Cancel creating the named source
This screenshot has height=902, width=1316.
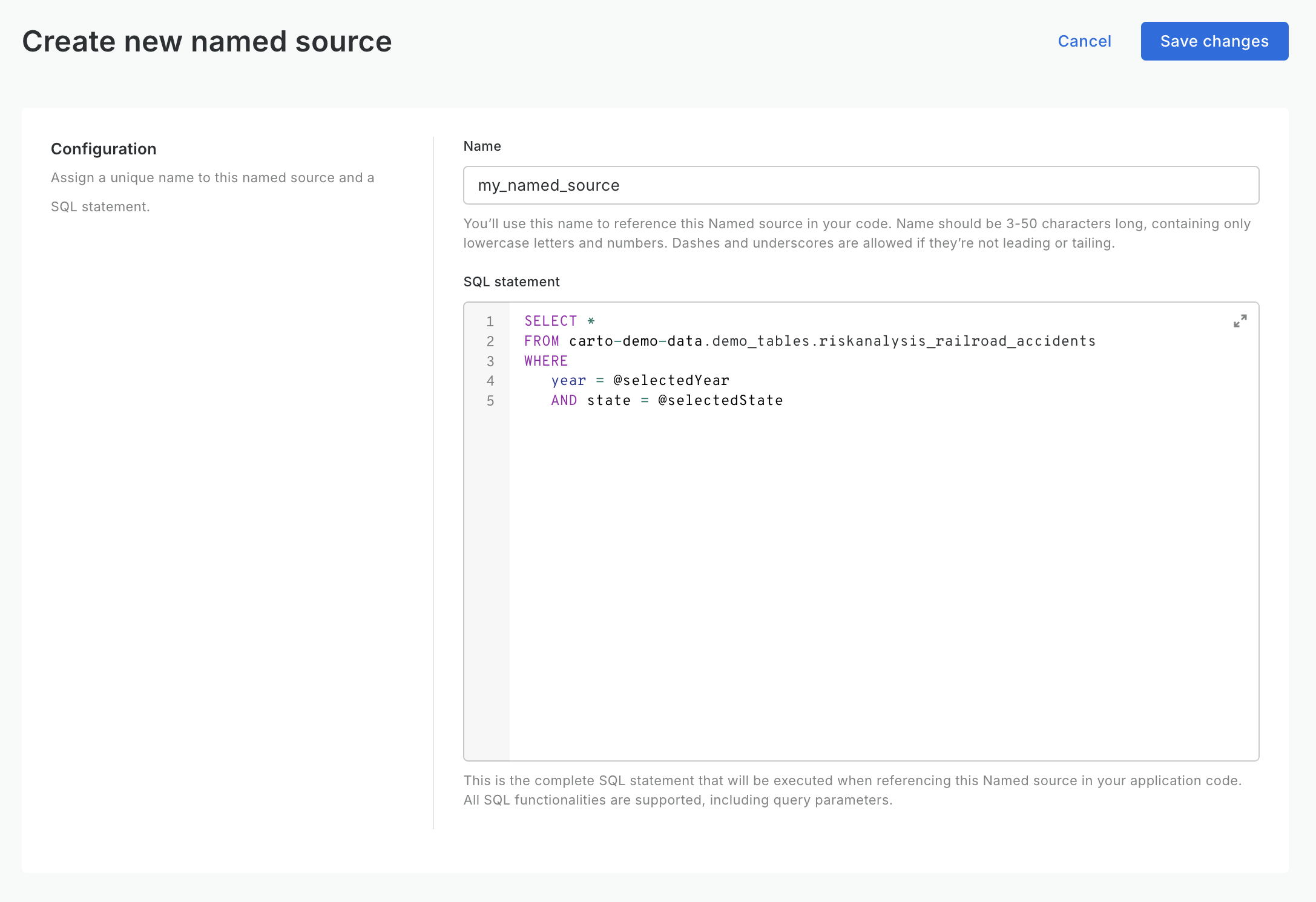1084,41
